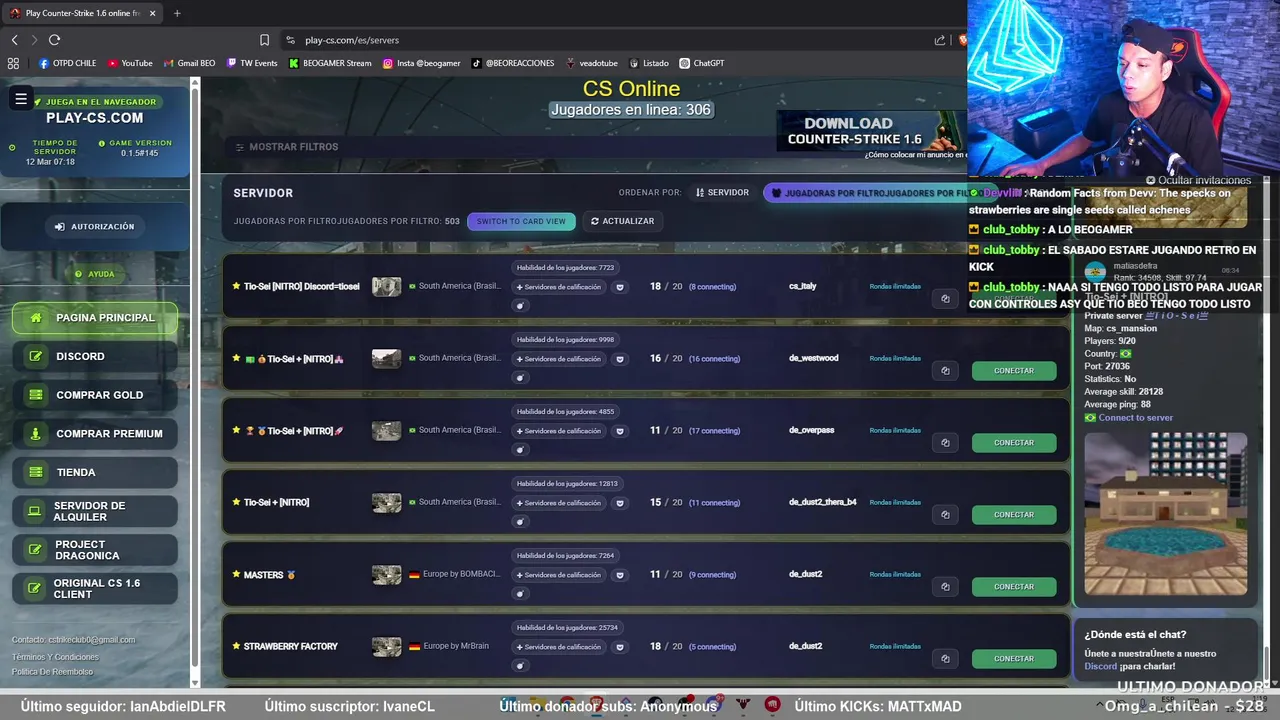Click the shield badge in the MASTERS row
This screenshot has width=1280, height=720.
[620, 575]
